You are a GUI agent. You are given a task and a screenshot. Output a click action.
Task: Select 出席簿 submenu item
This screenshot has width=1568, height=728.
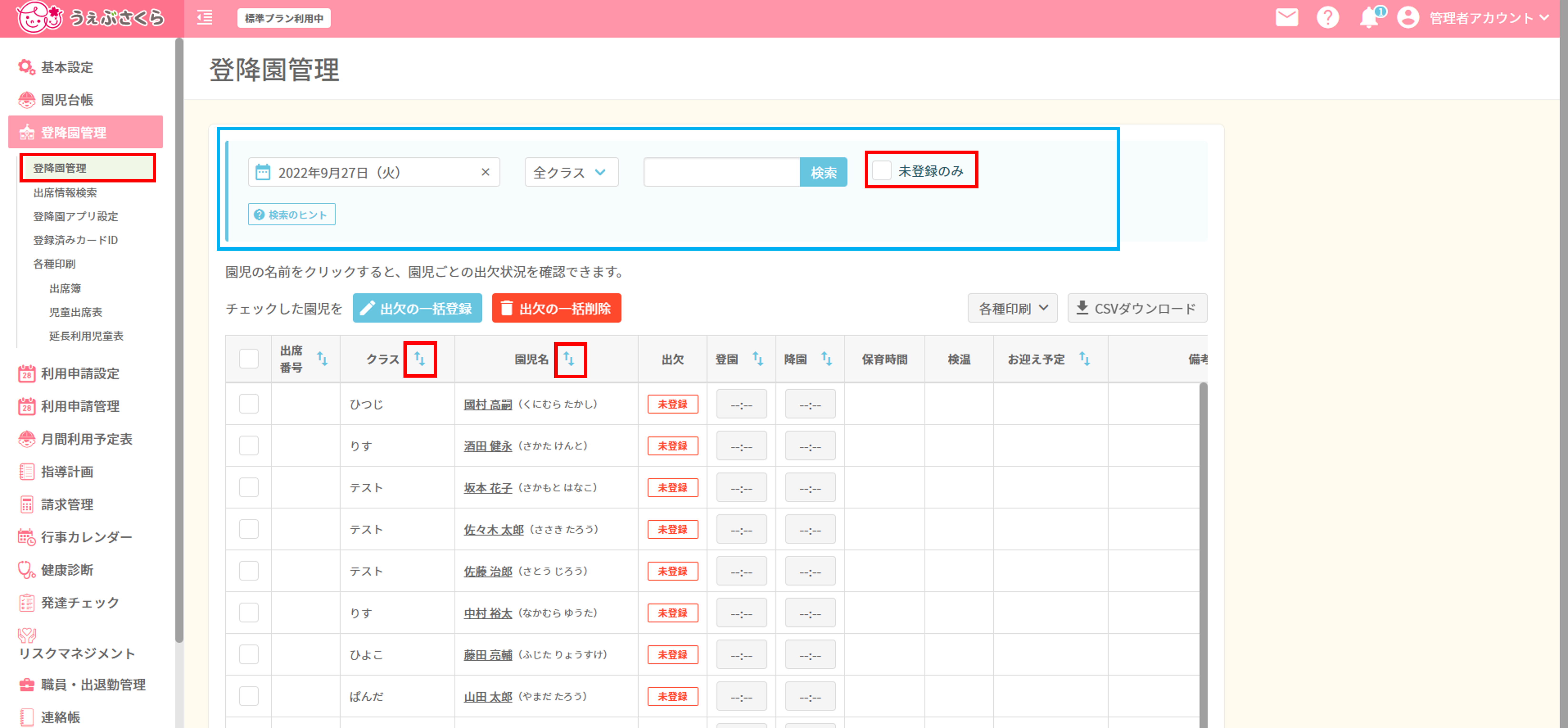pos(65,288)
